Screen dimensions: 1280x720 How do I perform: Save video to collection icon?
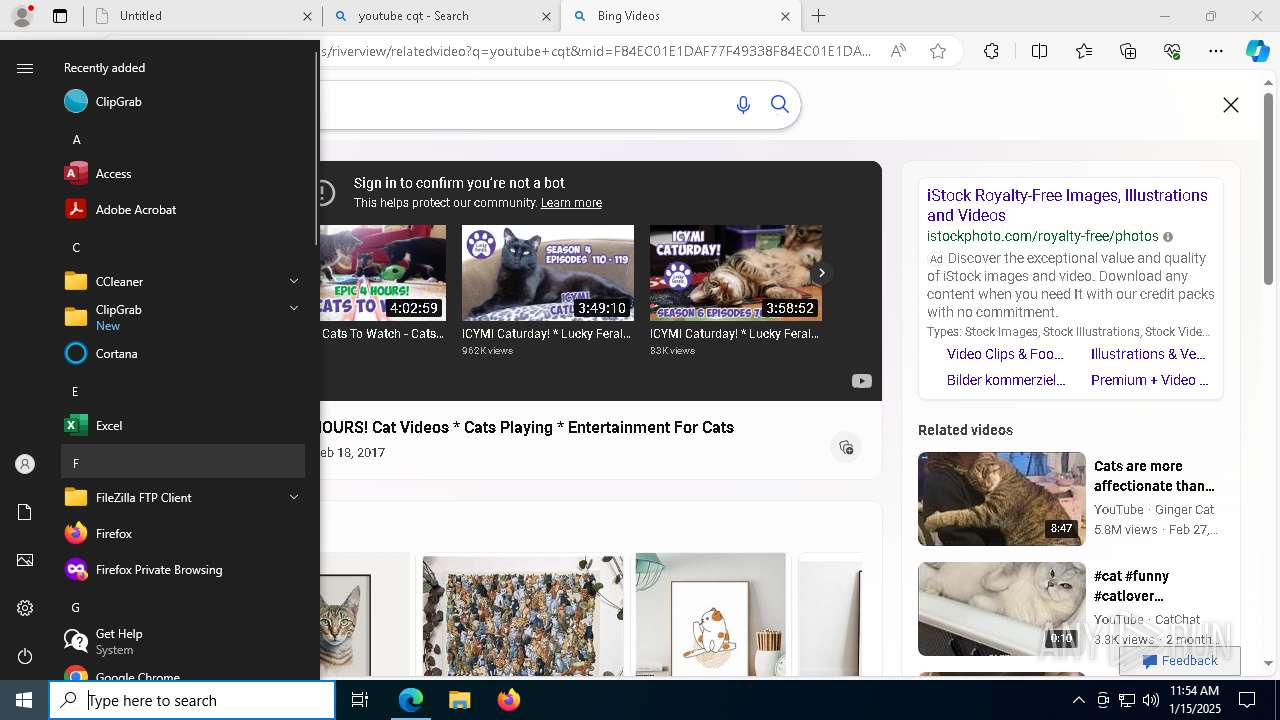846,447
